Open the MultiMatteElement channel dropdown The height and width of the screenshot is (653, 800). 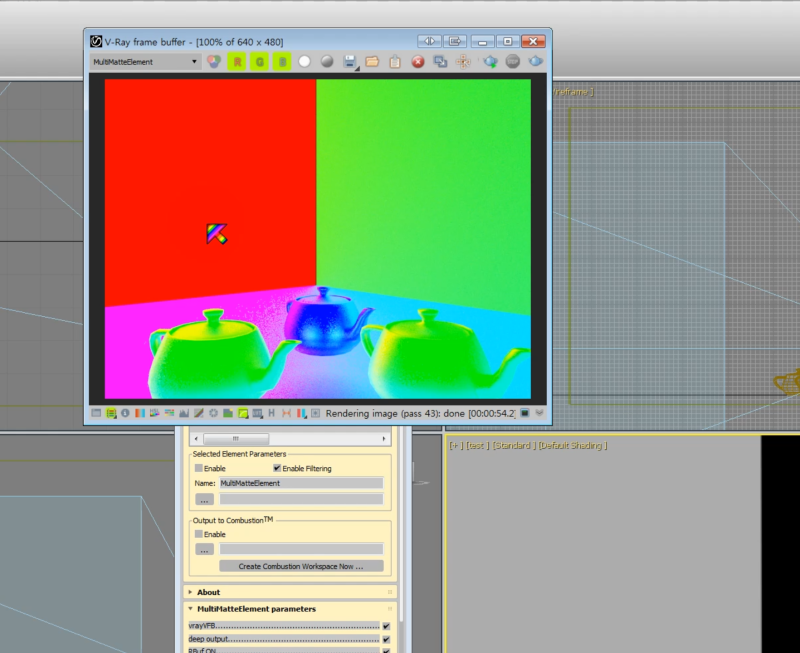(x=196, y=61)
